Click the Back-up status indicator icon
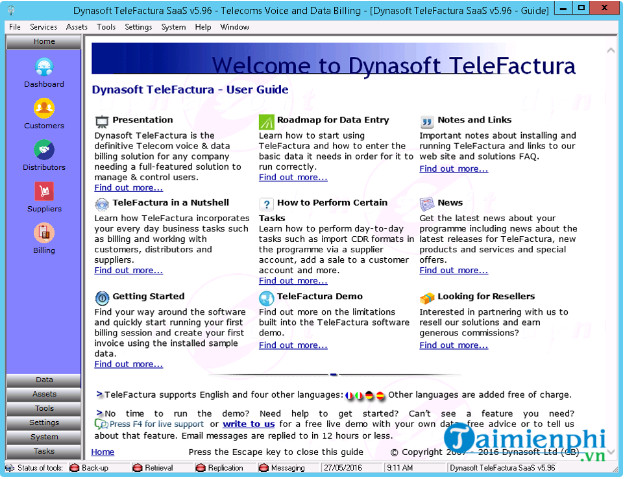The width and height of the screenshot is (624, 479). [74, 468]
